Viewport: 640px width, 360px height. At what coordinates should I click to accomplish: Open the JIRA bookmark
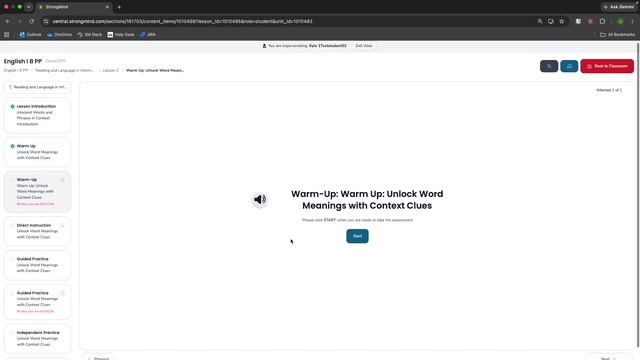(148, 35)
